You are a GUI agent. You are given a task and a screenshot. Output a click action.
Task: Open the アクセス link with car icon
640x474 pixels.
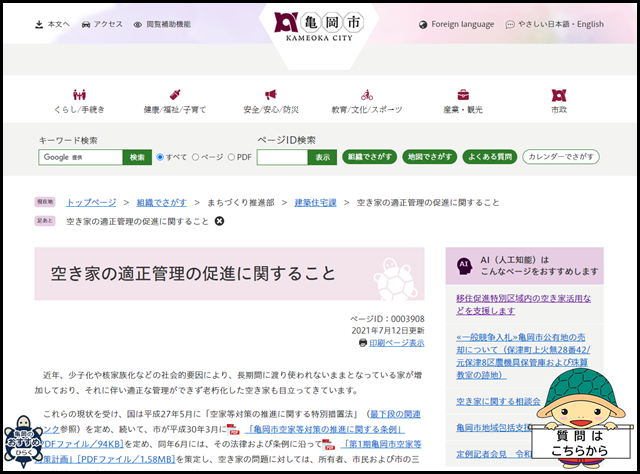tap(102, 24)
